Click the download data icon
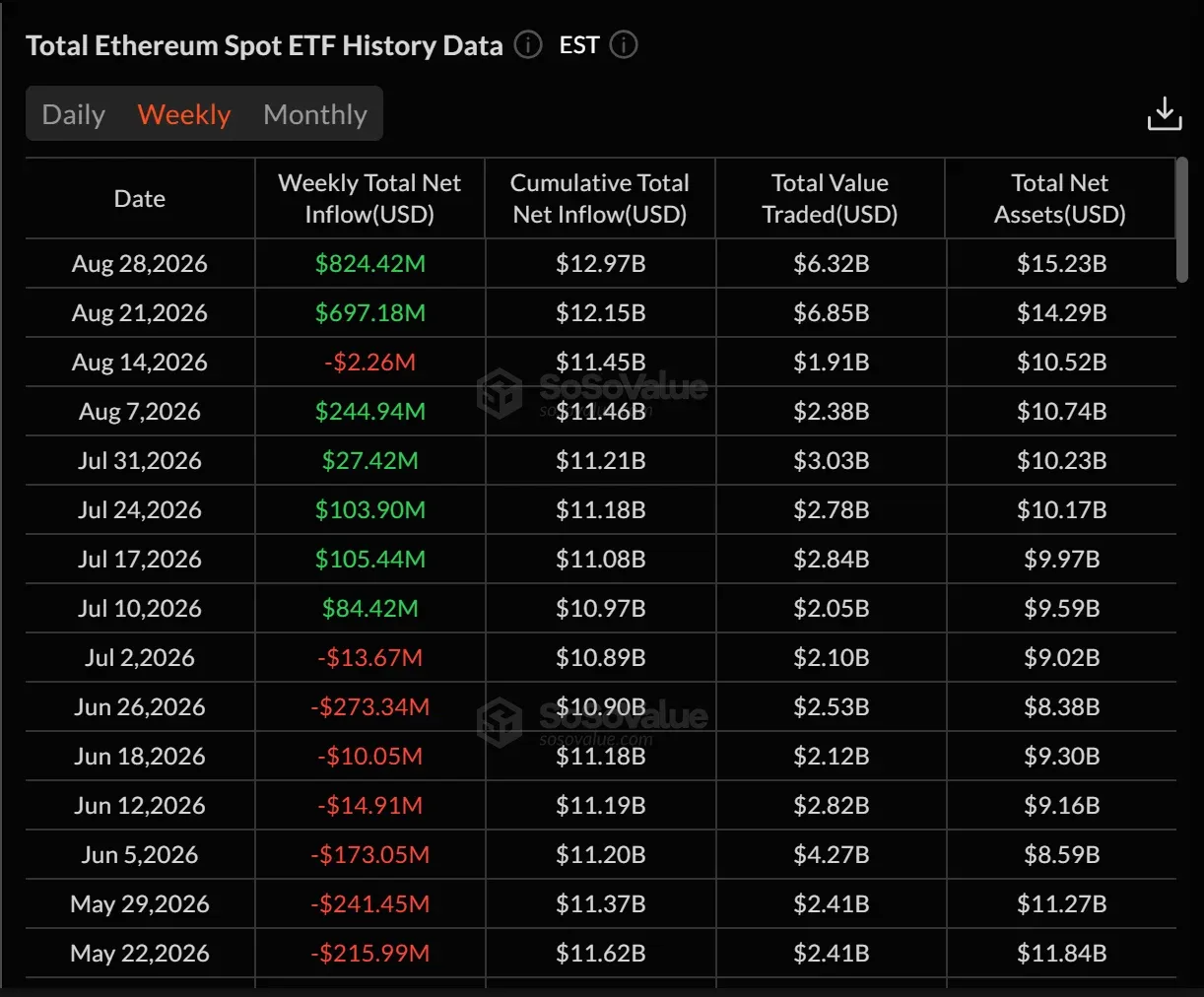This screenshot has height=997, width=1204. point(1165,113)
